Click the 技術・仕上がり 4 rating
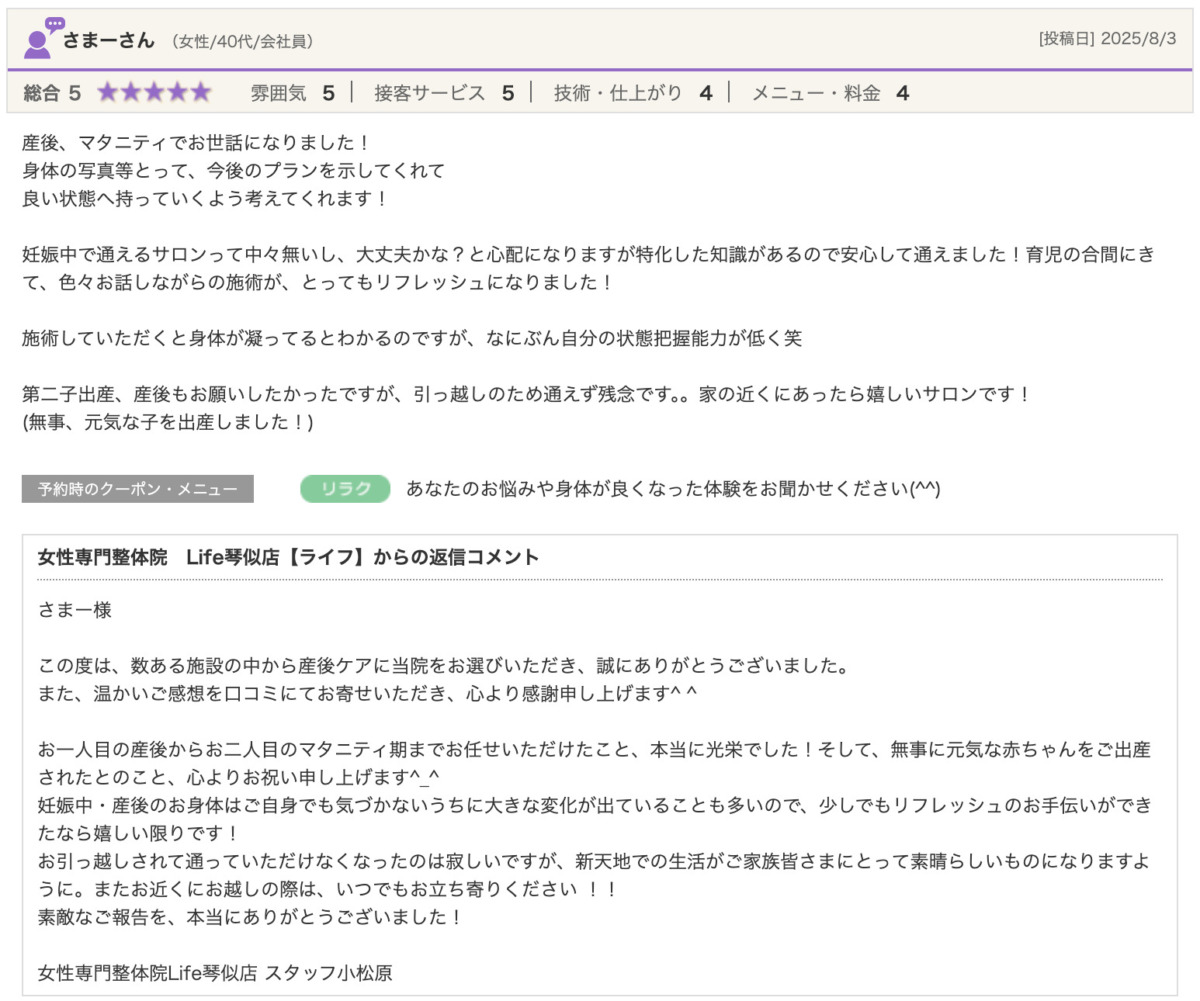The width and height of the screenshot is (1200, 1001). (x=633, y=93)
